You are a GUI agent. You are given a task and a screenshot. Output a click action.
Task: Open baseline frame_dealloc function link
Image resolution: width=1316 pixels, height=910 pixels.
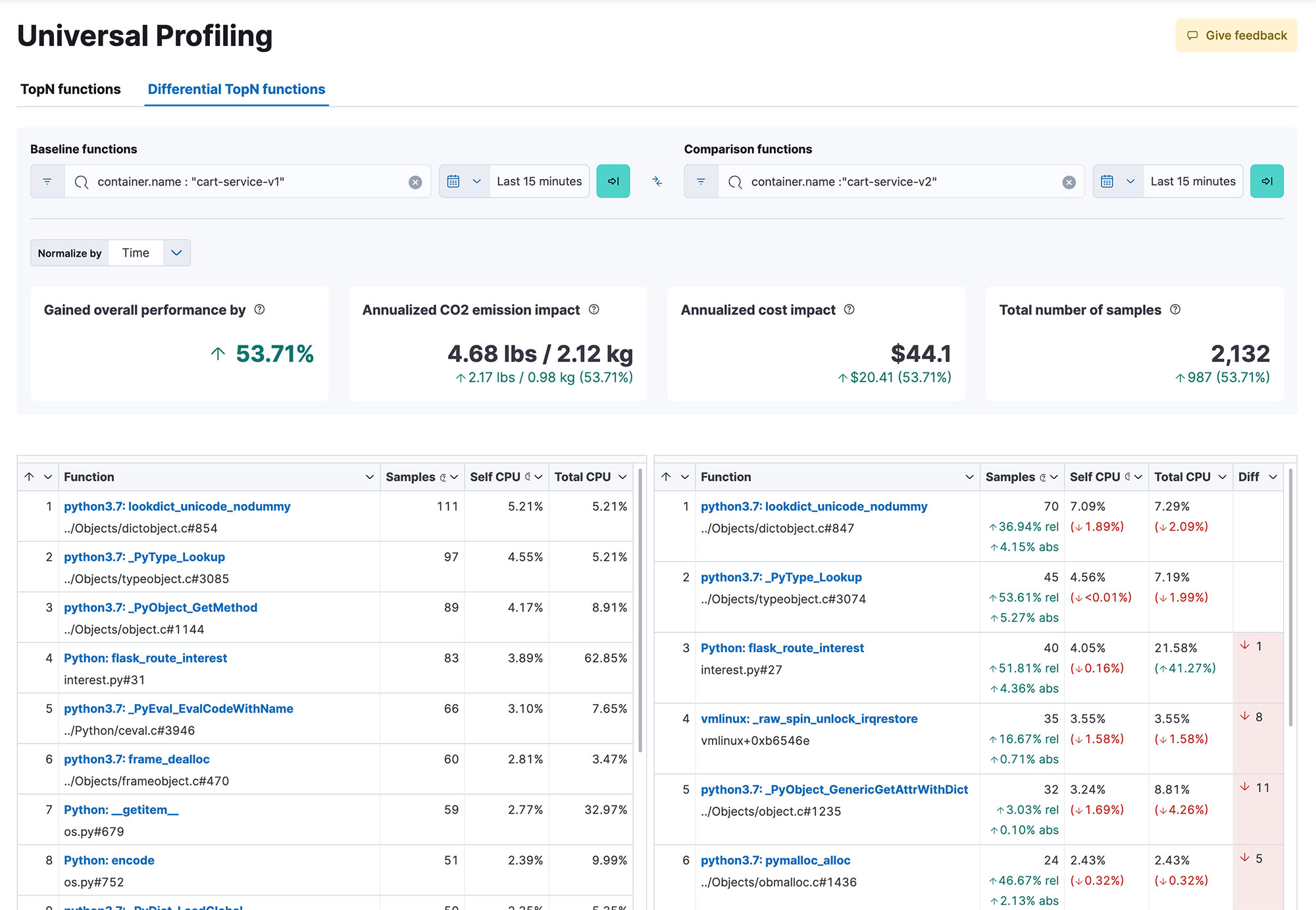point(137,760)
